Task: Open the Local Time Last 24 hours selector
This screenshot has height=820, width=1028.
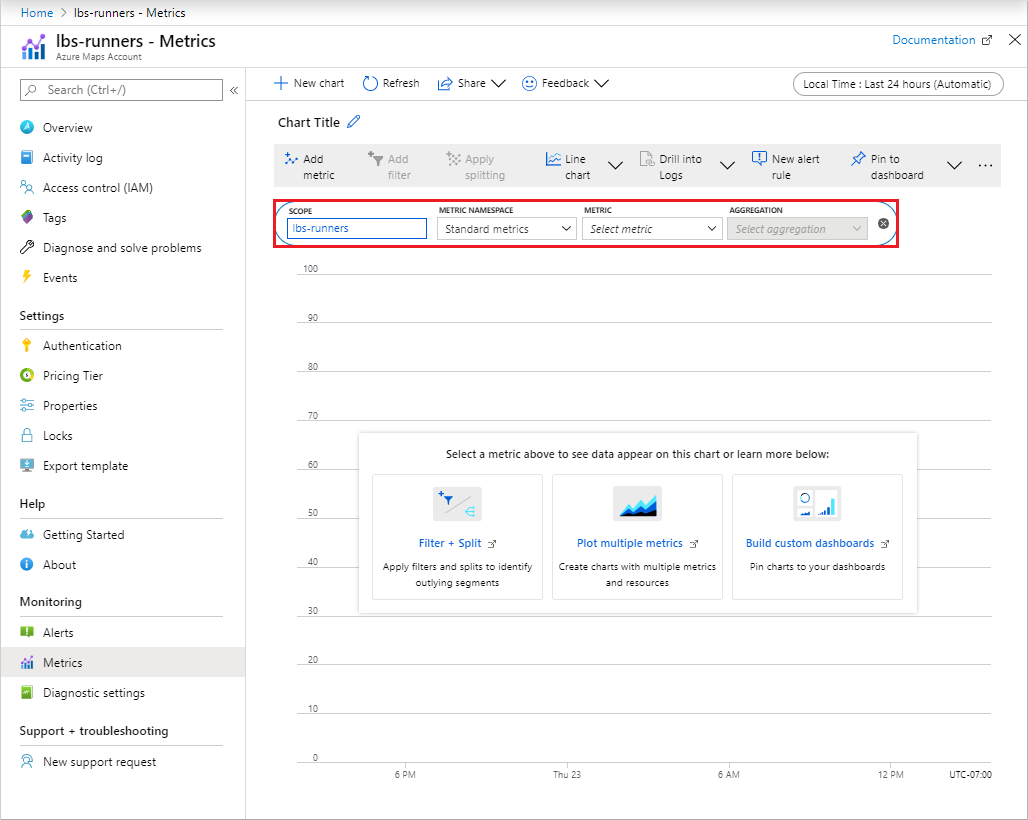Action: (897, 83)
